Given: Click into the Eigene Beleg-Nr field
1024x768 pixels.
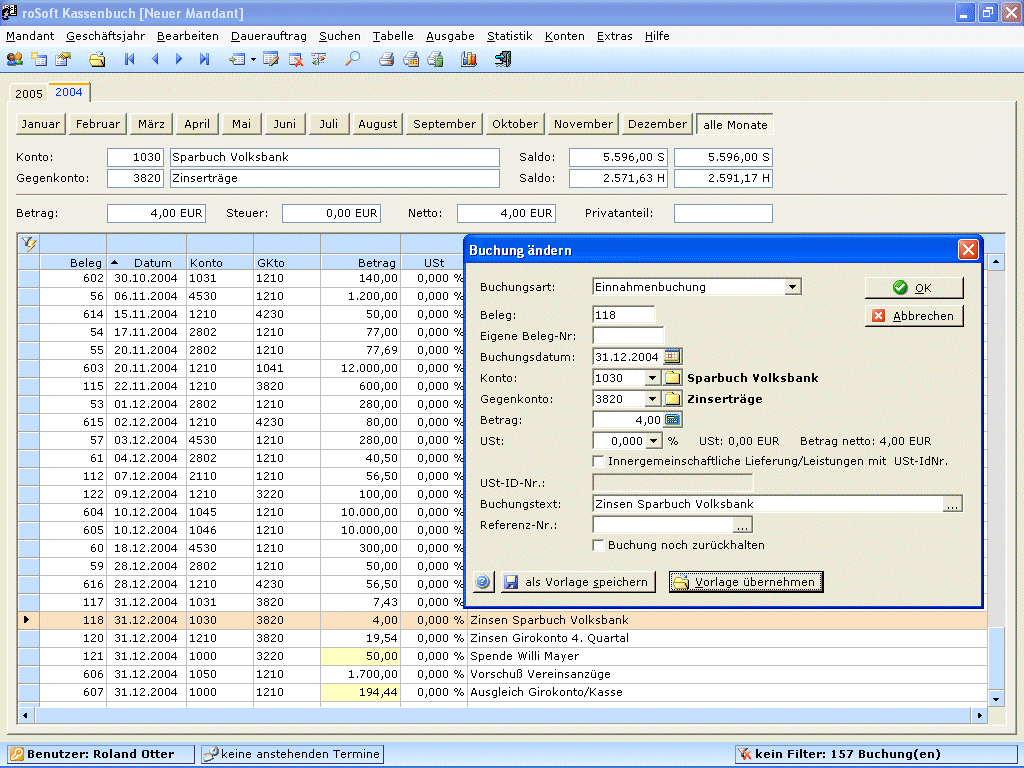Looking at the screenshot, I should [627, 336].
